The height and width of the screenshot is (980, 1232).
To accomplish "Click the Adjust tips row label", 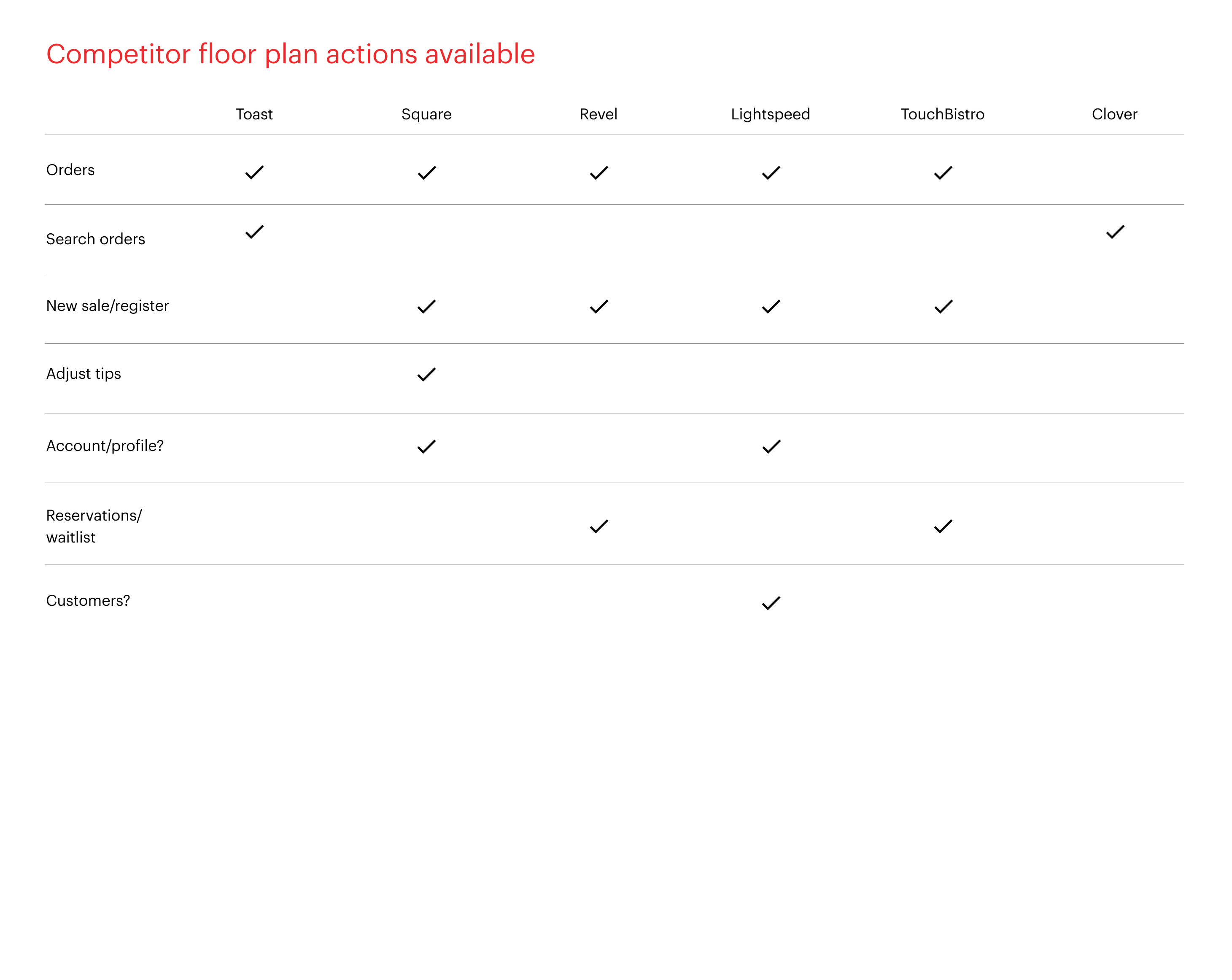I will tap(84, 374).
